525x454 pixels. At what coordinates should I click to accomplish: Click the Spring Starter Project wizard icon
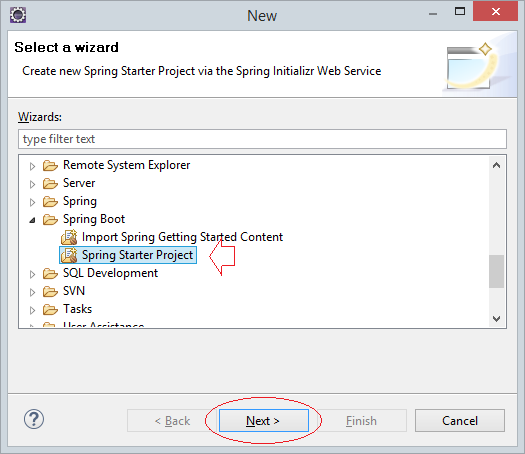tap(69, 255)
